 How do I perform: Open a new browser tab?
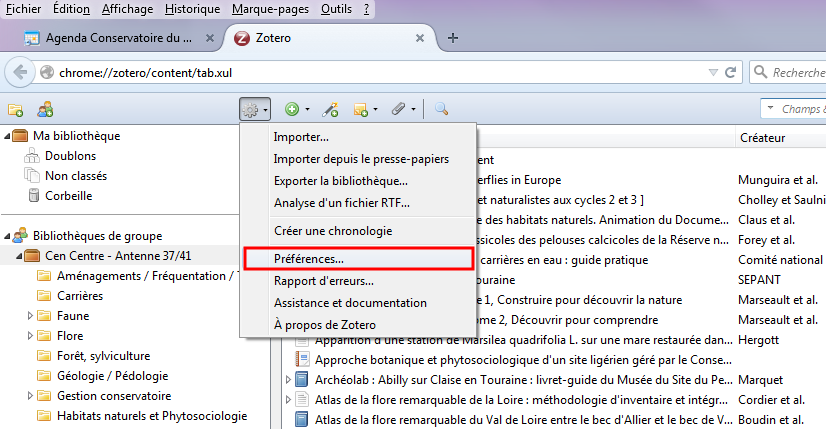coord(453,39)
